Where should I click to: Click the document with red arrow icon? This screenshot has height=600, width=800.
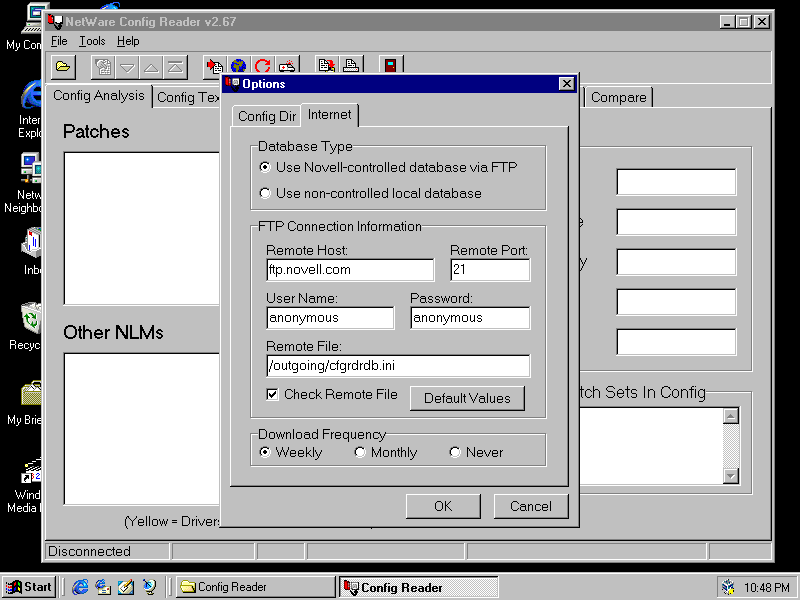(327, 65)
